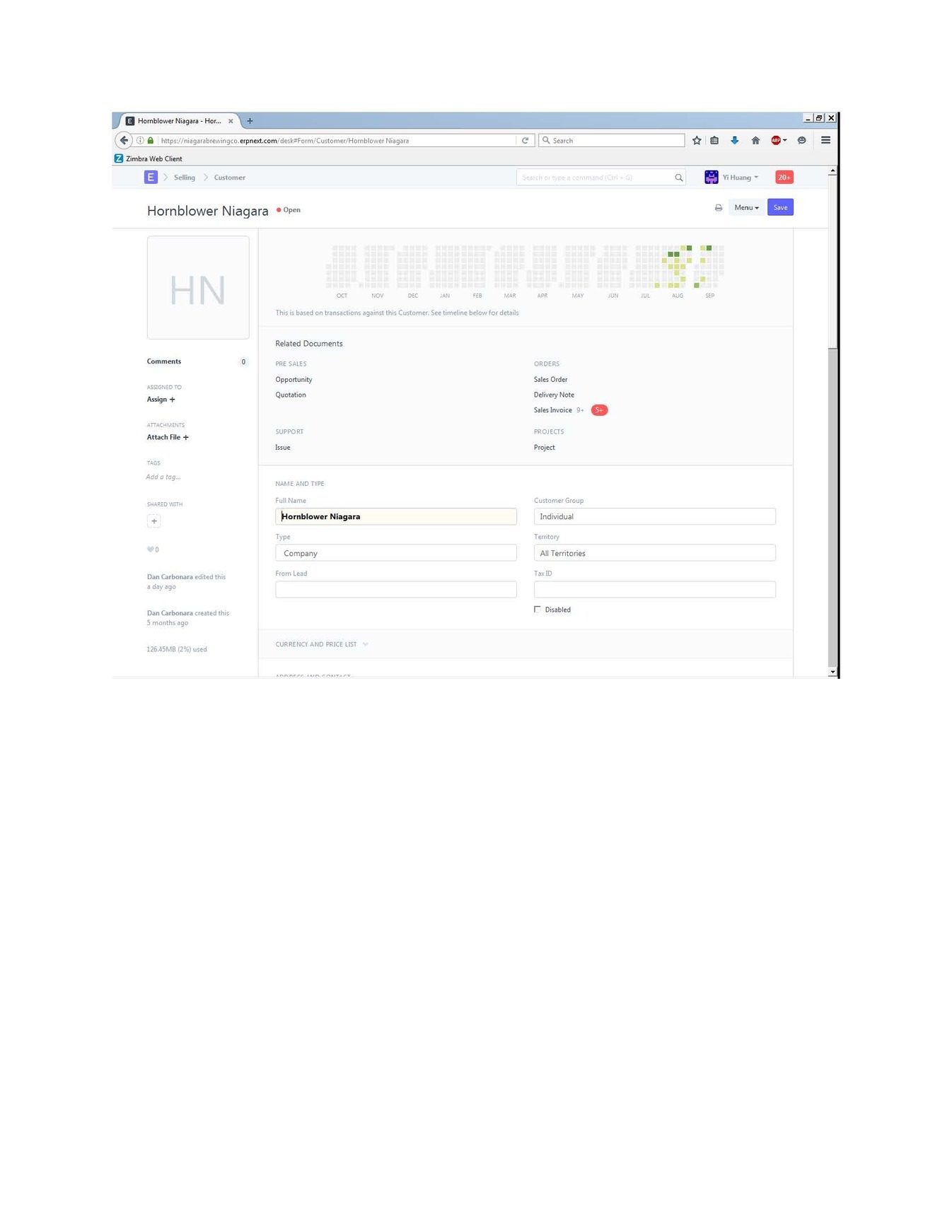Like the document with heart icon

(x=151, y=550)
